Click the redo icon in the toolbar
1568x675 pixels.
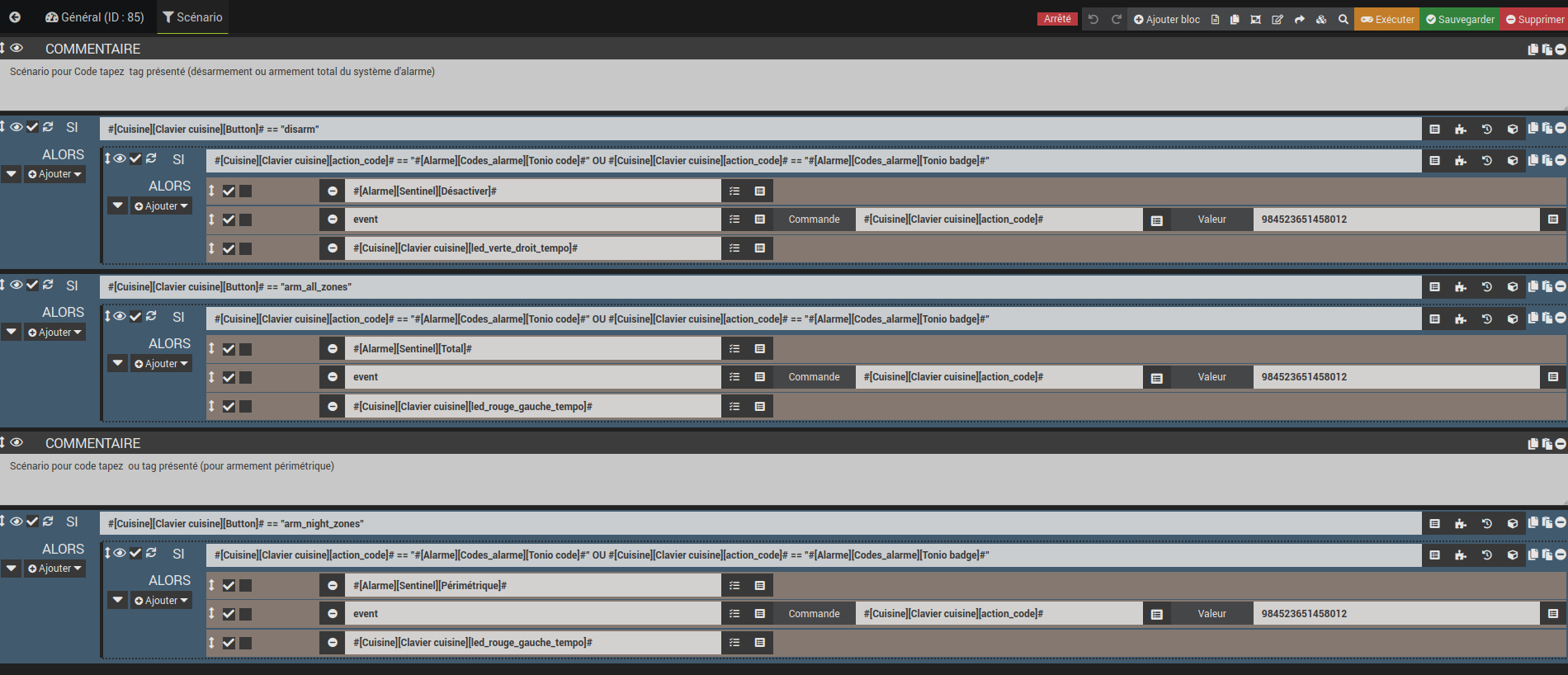click(x=1117, y=19)
